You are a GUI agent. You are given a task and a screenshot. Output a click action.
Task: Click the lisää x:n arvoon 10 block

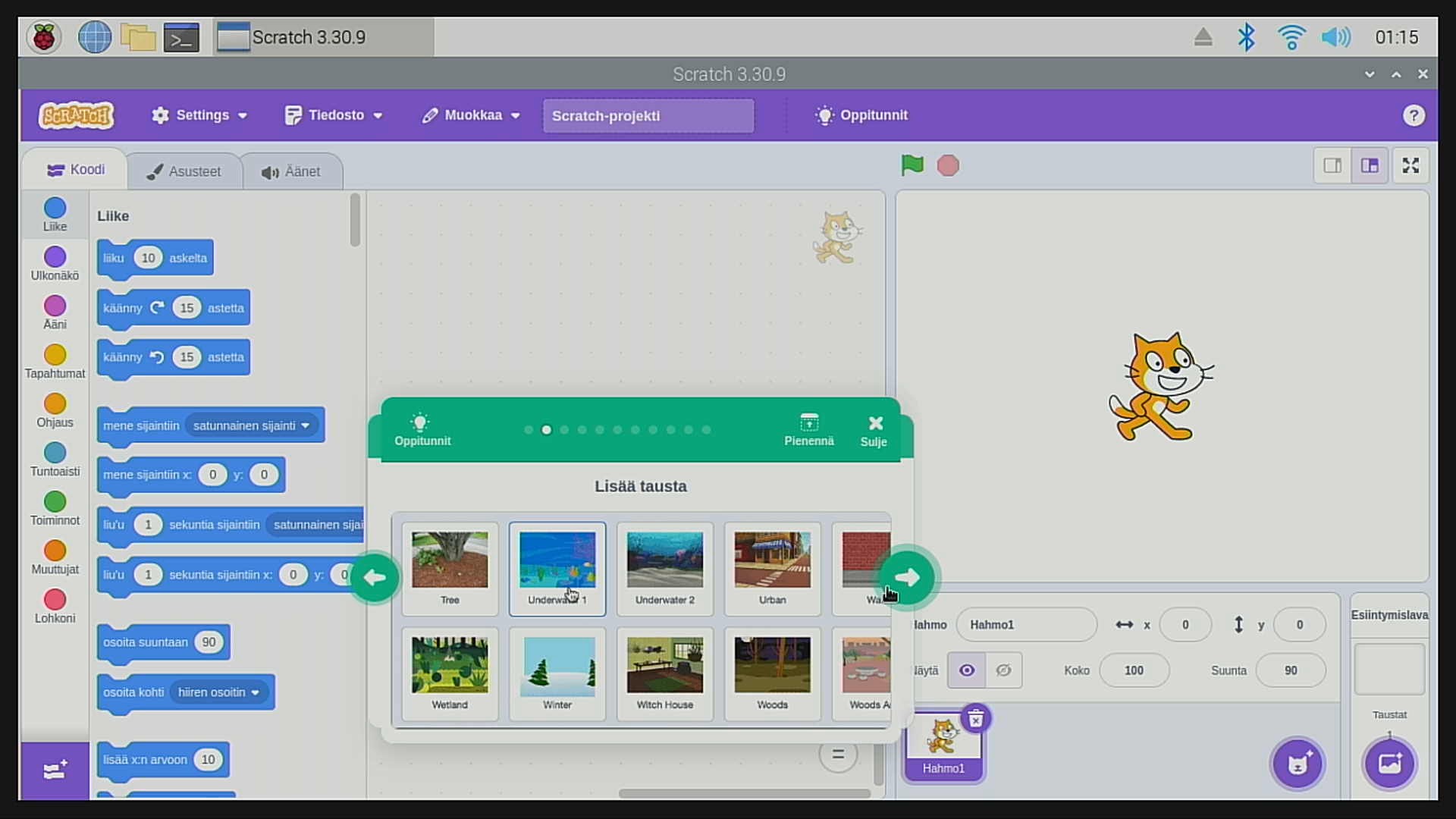pos(163,760)
